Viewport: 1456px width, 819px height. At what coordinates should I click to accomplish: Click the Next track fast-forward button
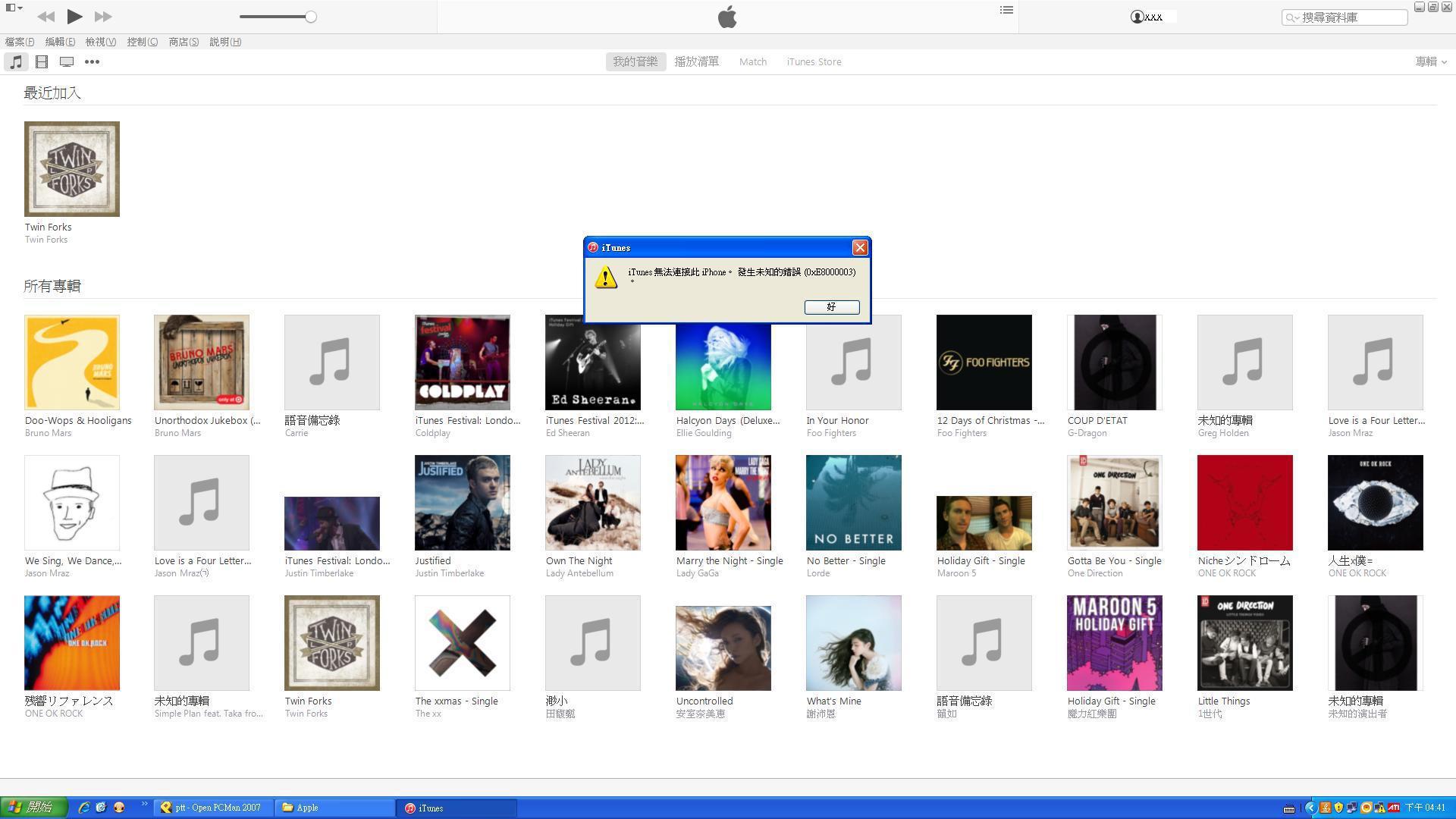tap(103, 16)
